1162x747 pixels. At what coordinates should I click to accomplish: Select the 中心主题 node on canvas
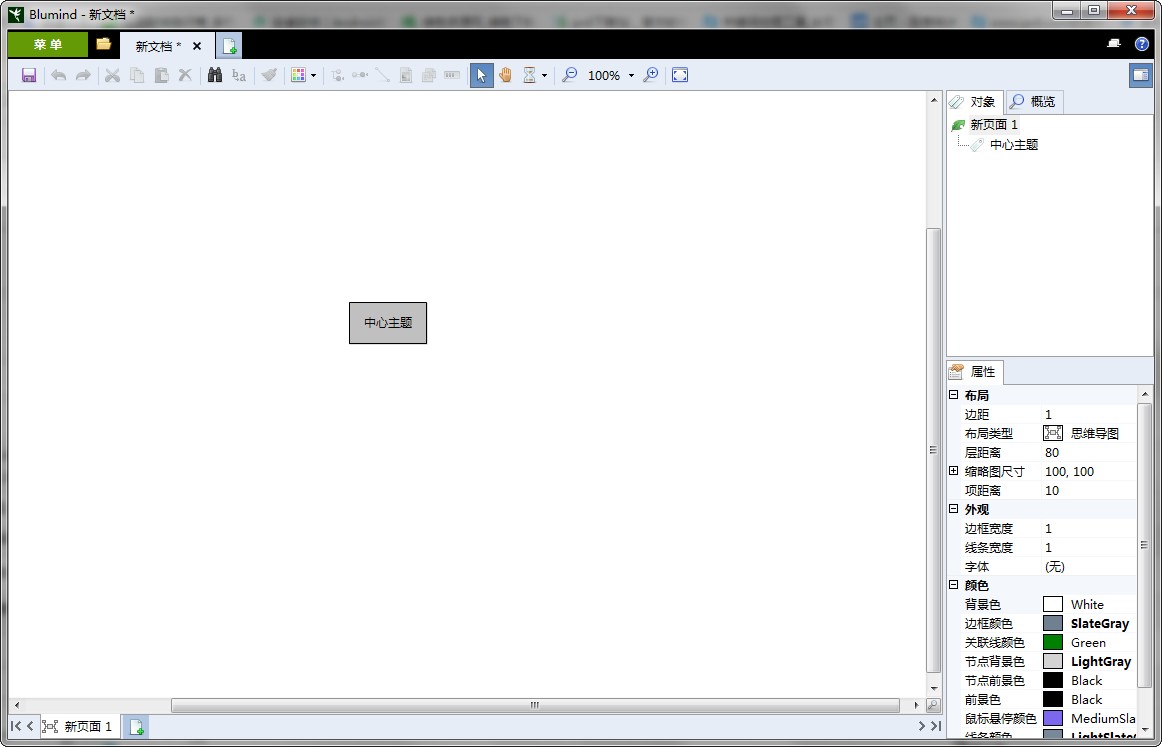[x=388, y=323]
